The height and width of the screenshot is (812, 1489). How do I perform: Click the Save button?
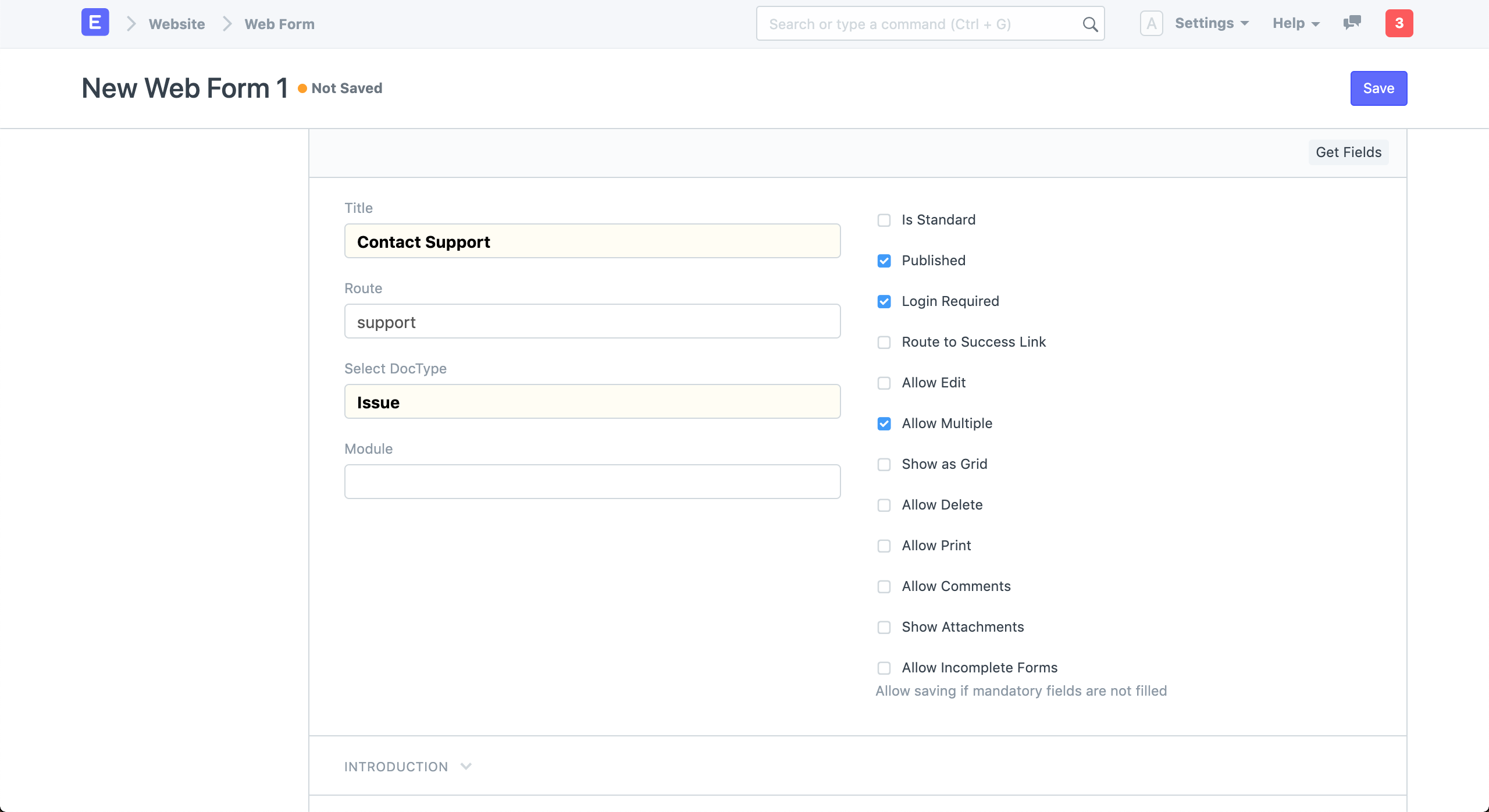(1378, 88)
